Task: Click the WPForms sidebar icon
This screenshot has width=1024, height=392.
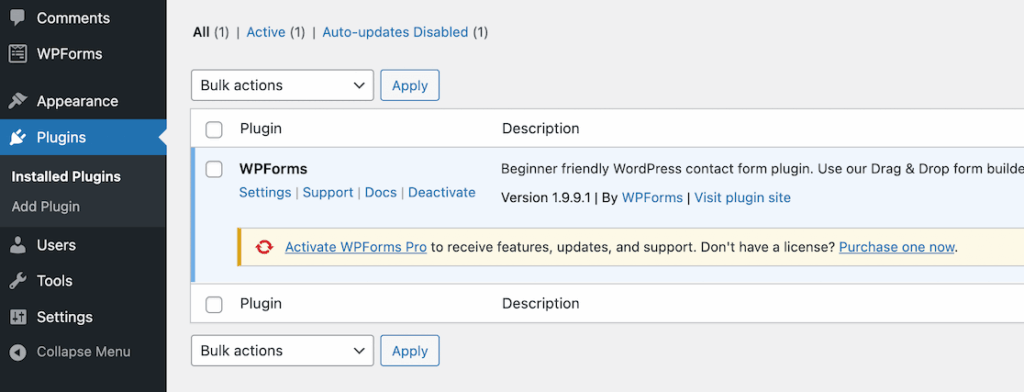Action: click(x=18, y=54)
